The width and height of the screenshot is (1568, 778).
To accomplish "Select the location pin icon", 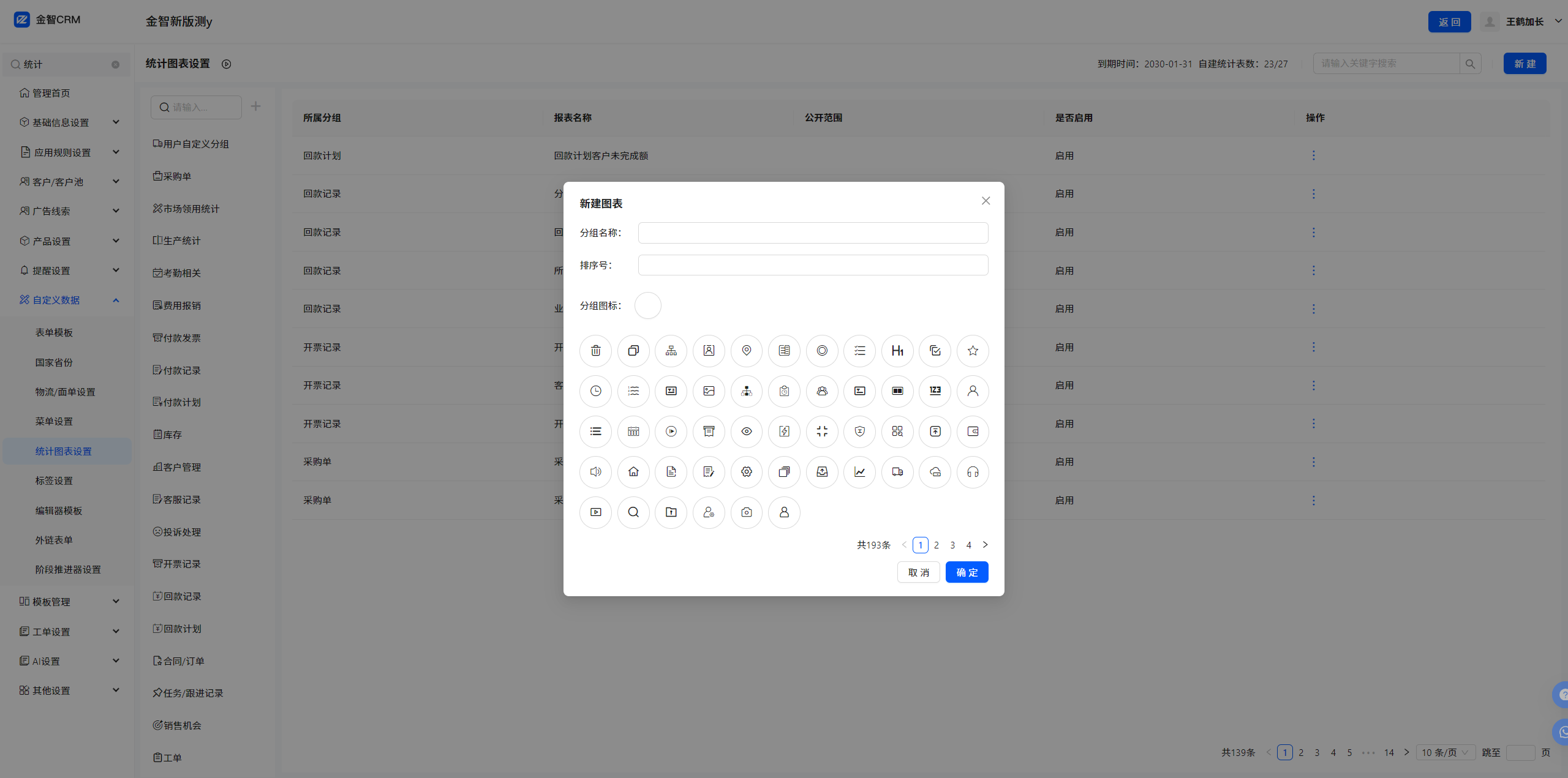I will click(x=746, y=351).
